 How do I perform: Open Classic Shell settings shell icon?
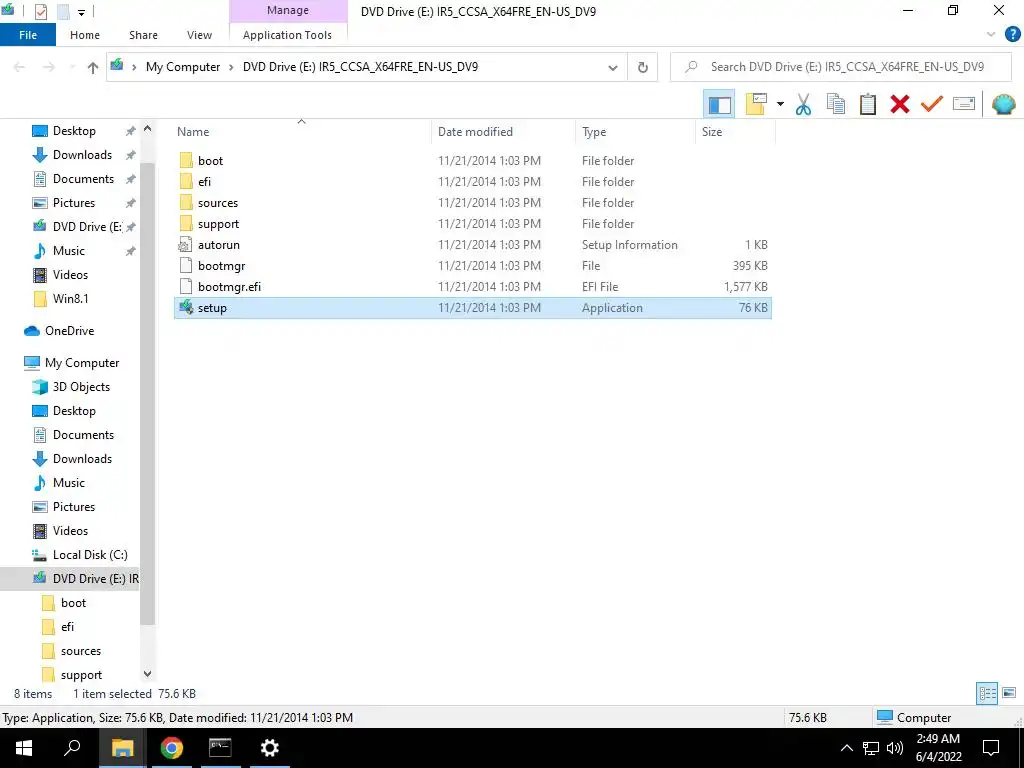click(x=1003, y=104)
